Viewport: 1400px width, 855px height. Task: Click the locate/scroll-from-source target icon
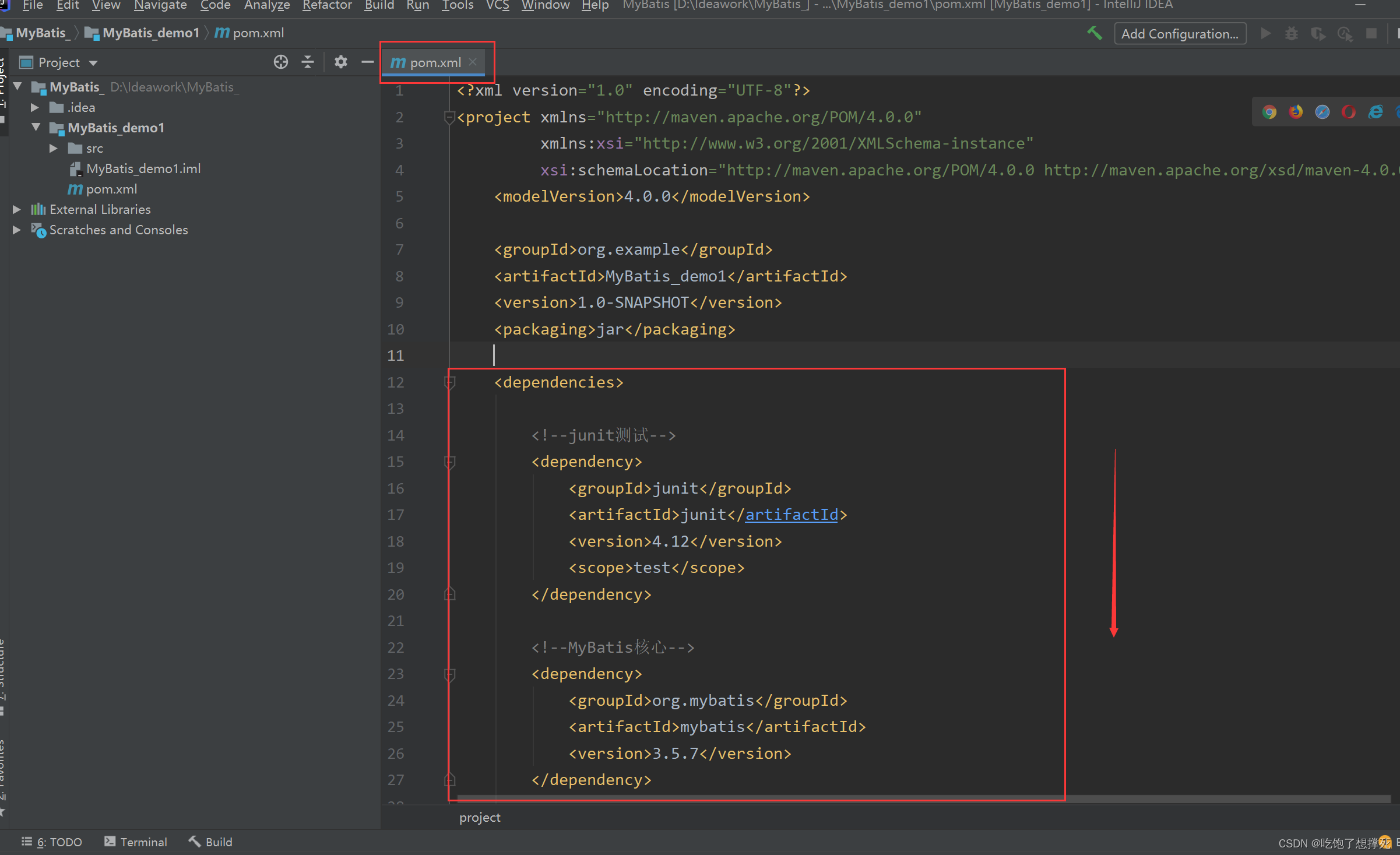(281, 62)
